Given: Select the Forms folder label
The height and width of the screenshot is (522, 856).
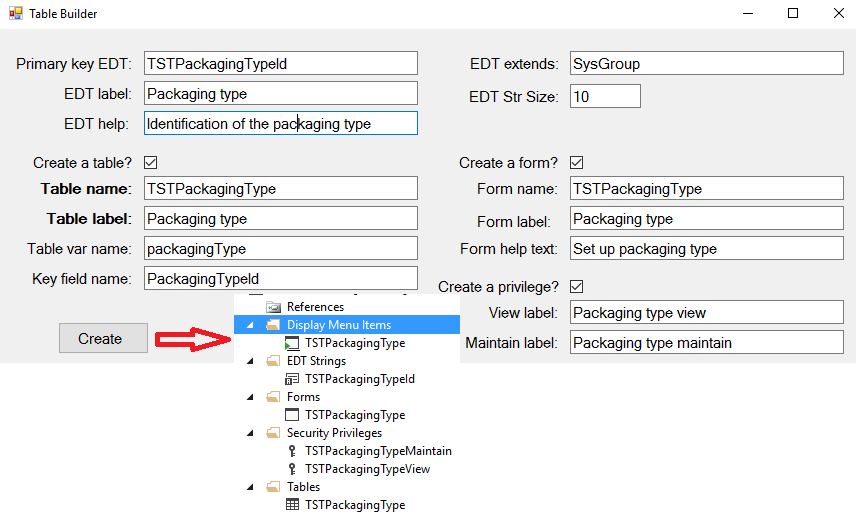Looking at the screenshot, I should tap(303, 397).
